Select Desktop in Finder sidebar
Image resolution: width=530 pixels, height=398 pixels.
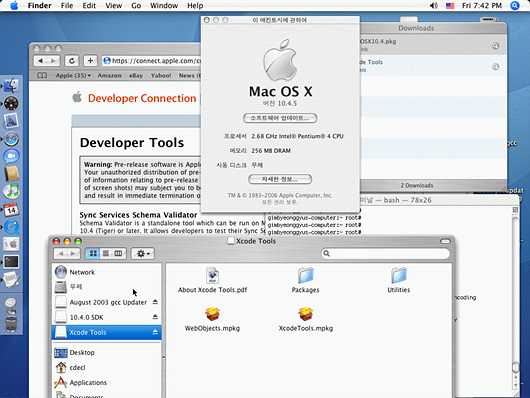click(x=106, y=352)
